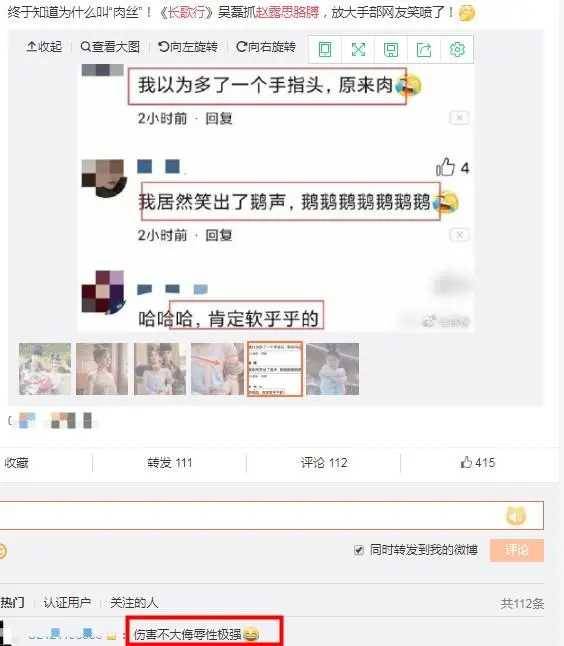Like the post with 415 thumbs-up
564x646 pixels.
point(478,463)
